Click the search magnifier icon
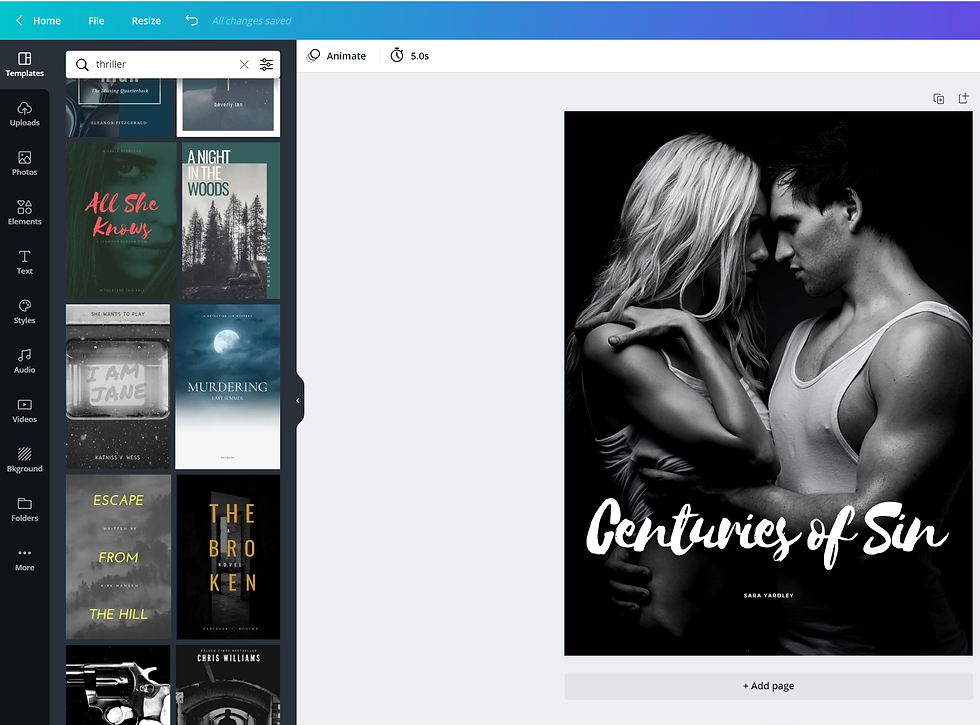This screenshot has width=980, height=725. point(82,64)
